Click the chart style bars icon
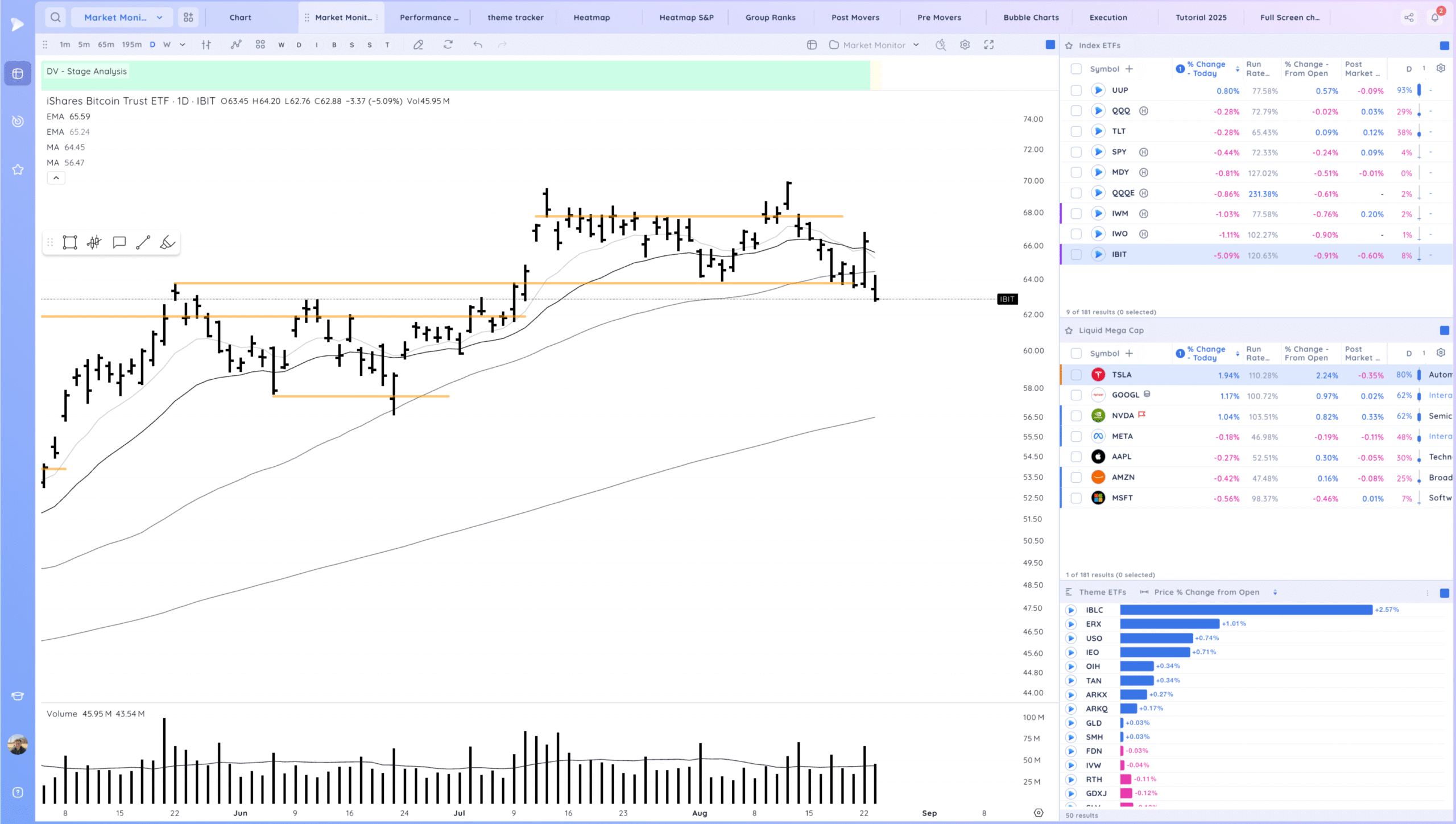 coord(206,45)
